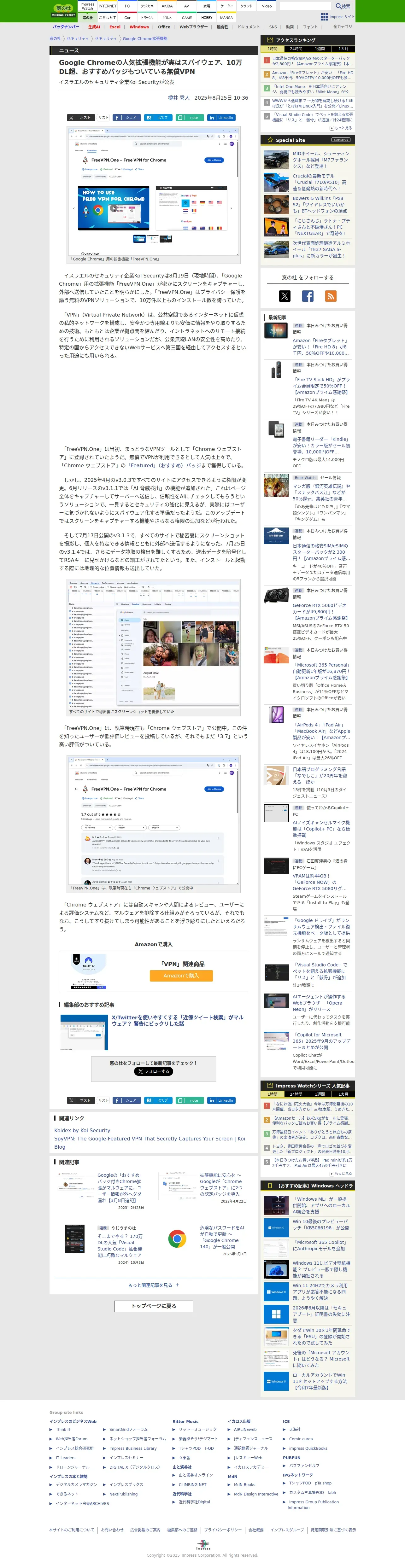
Task: Open GAME tab in navigation
Action: coord(186,18)
